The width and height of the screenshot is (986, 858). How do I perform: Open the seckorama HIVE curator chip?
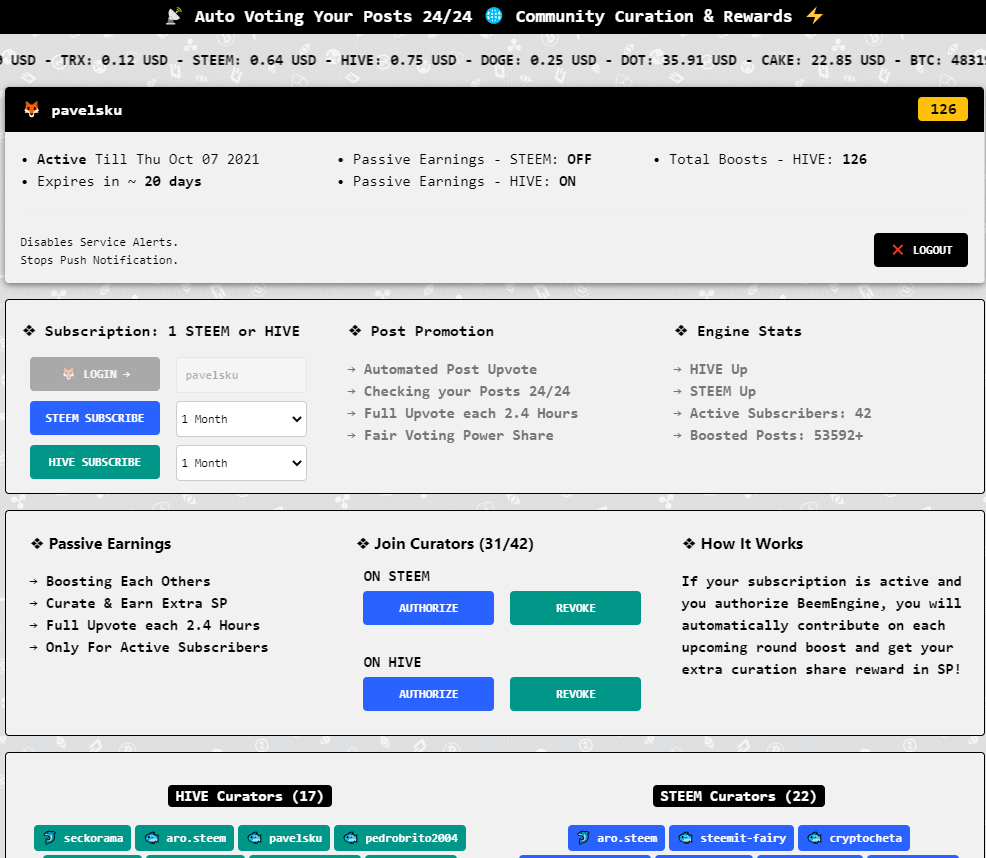pos(82,838)
